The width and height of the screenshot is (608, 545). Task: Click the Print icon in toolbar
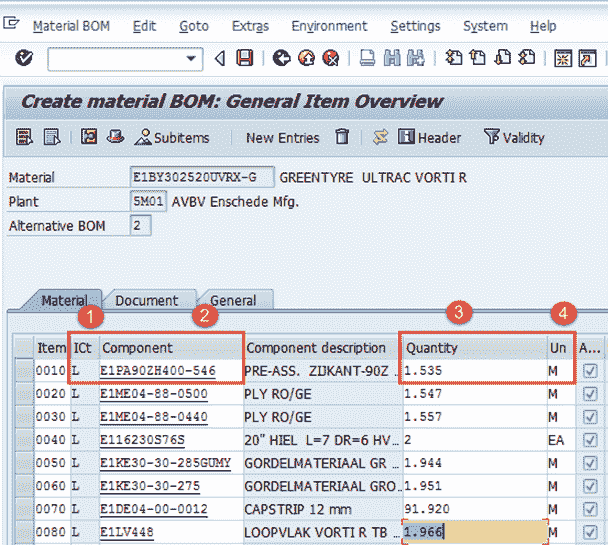pos(367,59)
